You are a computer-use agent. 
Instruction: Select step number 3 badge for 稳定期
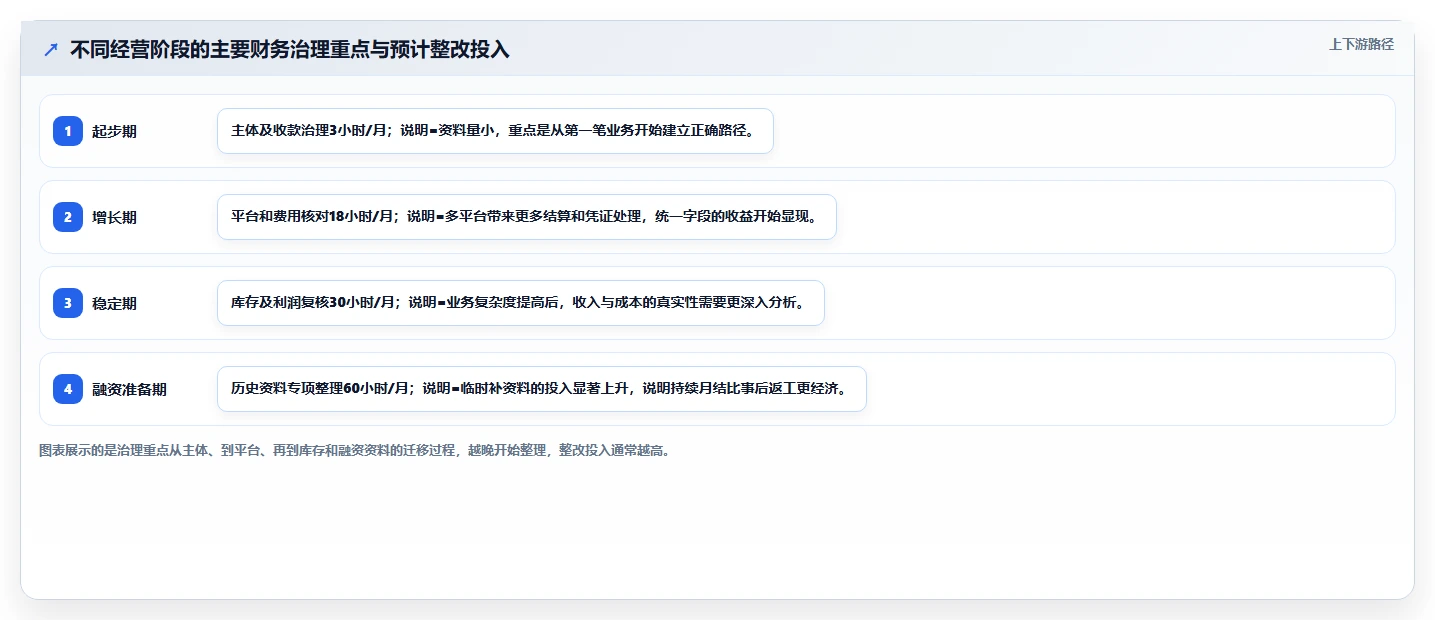[68, 303]
